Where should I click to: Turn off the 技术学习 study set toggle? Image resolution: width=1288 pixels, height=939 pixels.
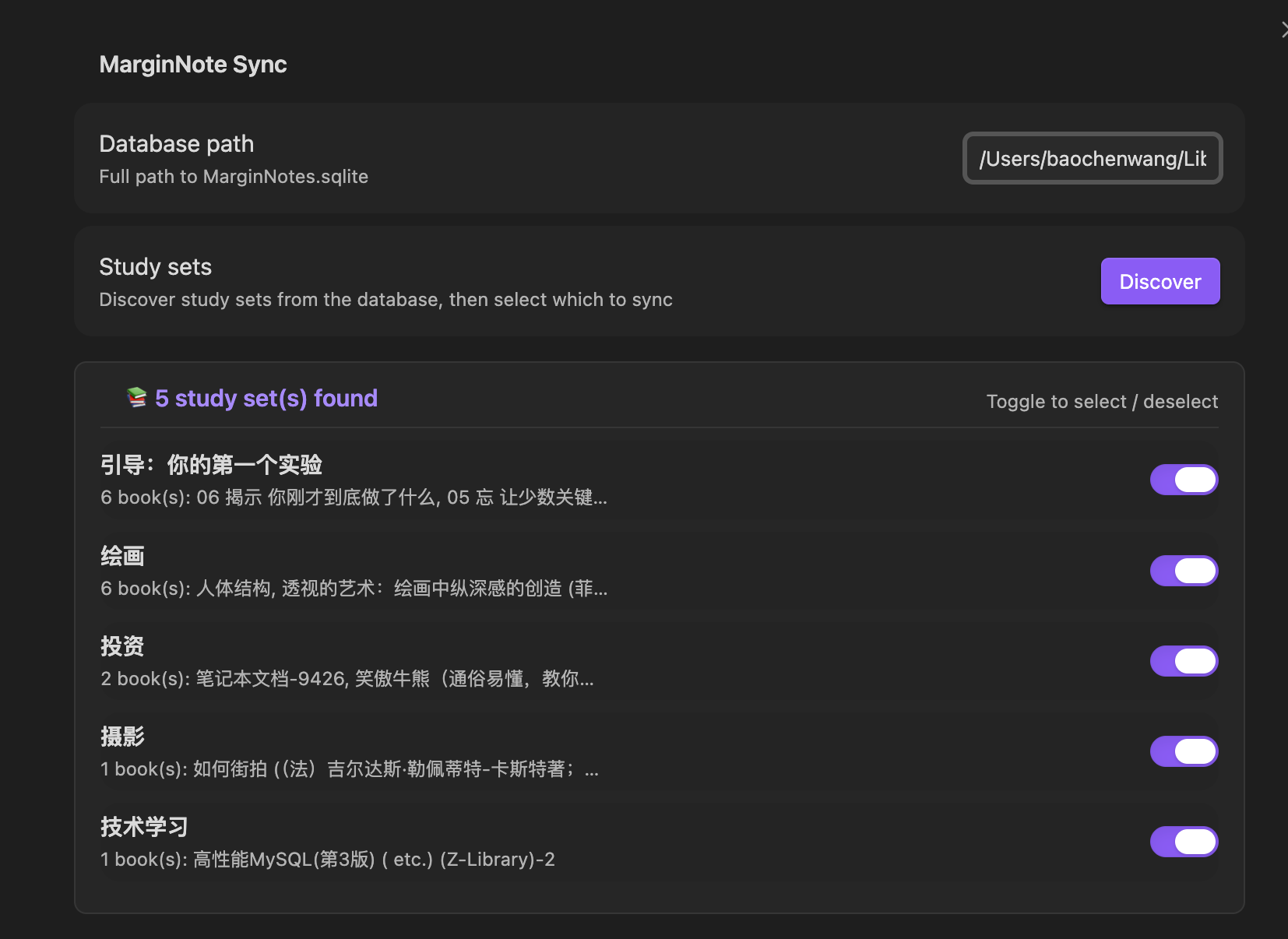pos(1184,842)
